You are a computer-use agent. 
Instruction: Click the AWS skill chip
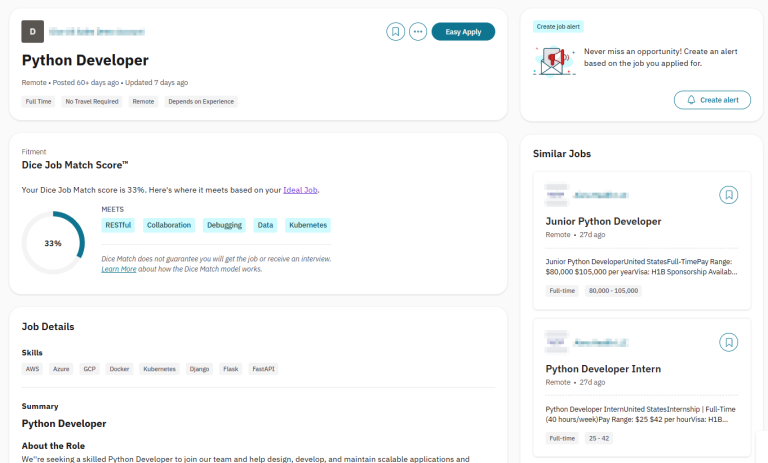(x=32, y=369)
